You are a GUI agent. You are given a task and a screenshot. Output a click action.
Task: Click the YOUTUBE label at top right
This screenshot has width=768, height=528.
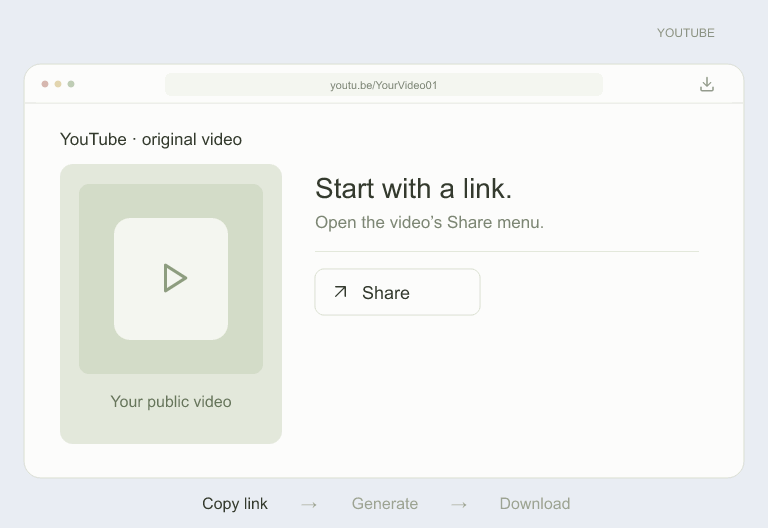(686, 33)
